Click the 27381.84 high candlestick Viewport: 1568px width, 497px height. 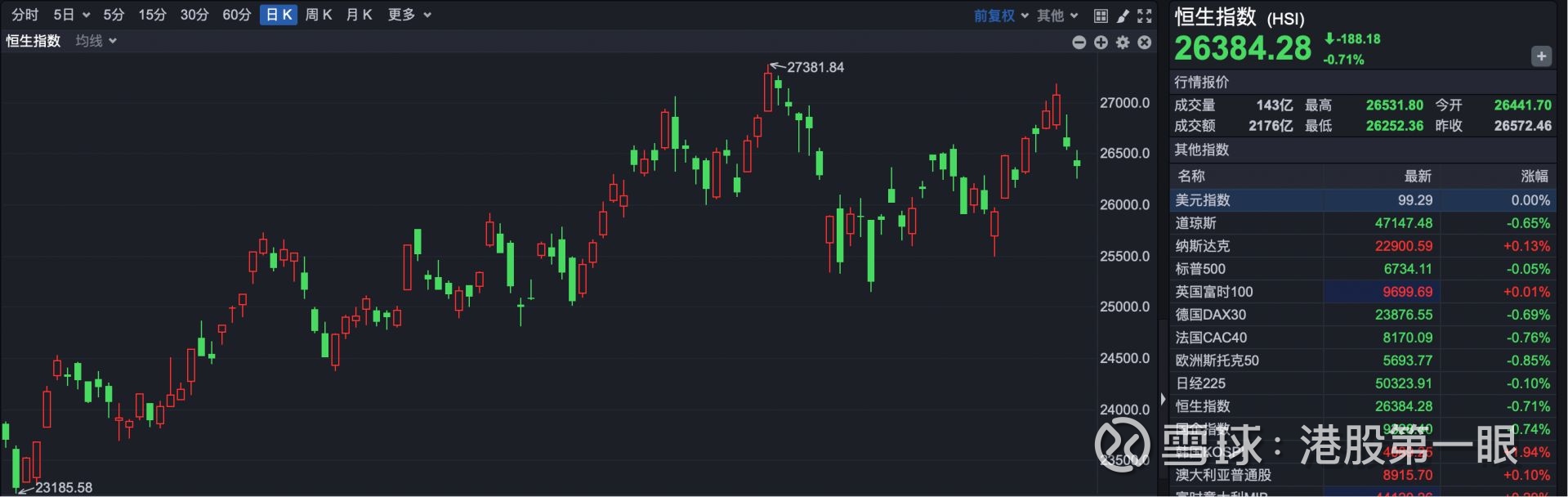(768, 90)
